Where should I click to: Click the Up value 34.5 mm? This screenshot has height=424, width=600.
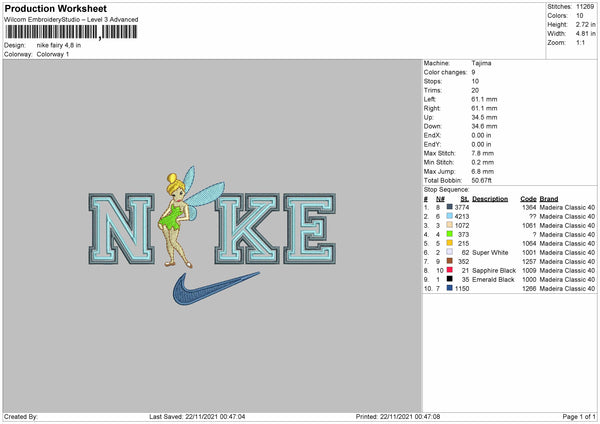click(484, 117)
